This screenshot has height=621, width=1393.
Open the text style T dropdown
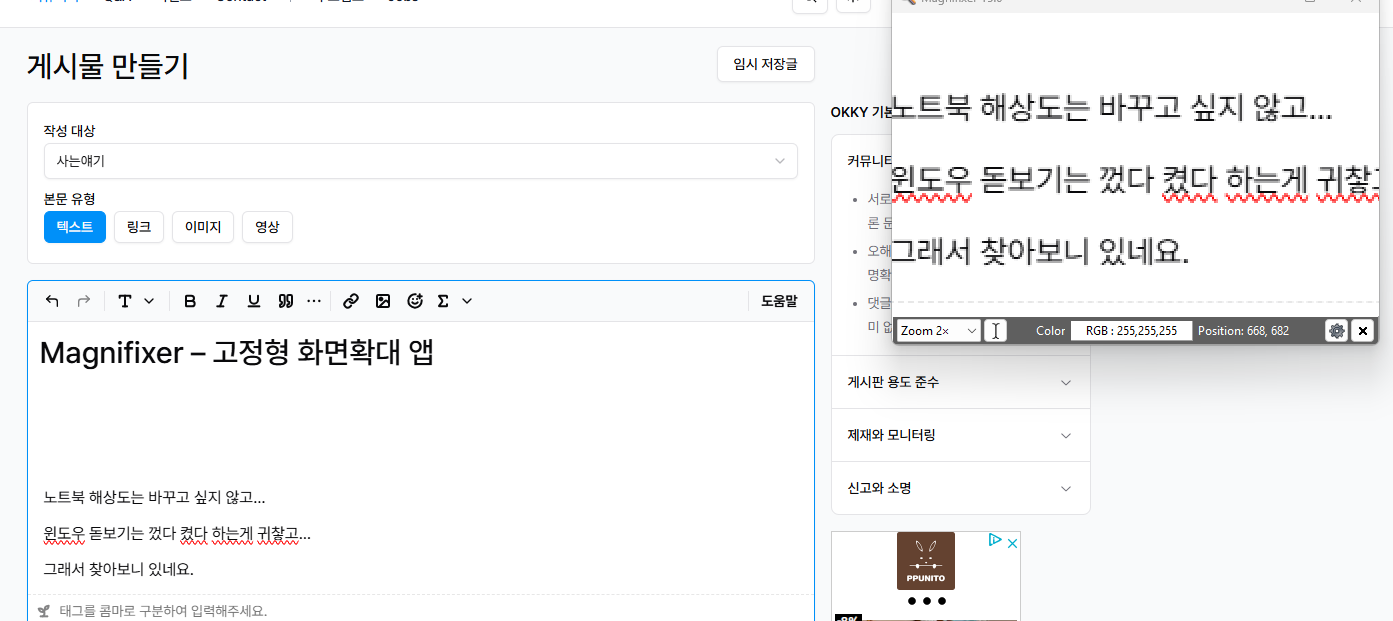pos(136,301)
